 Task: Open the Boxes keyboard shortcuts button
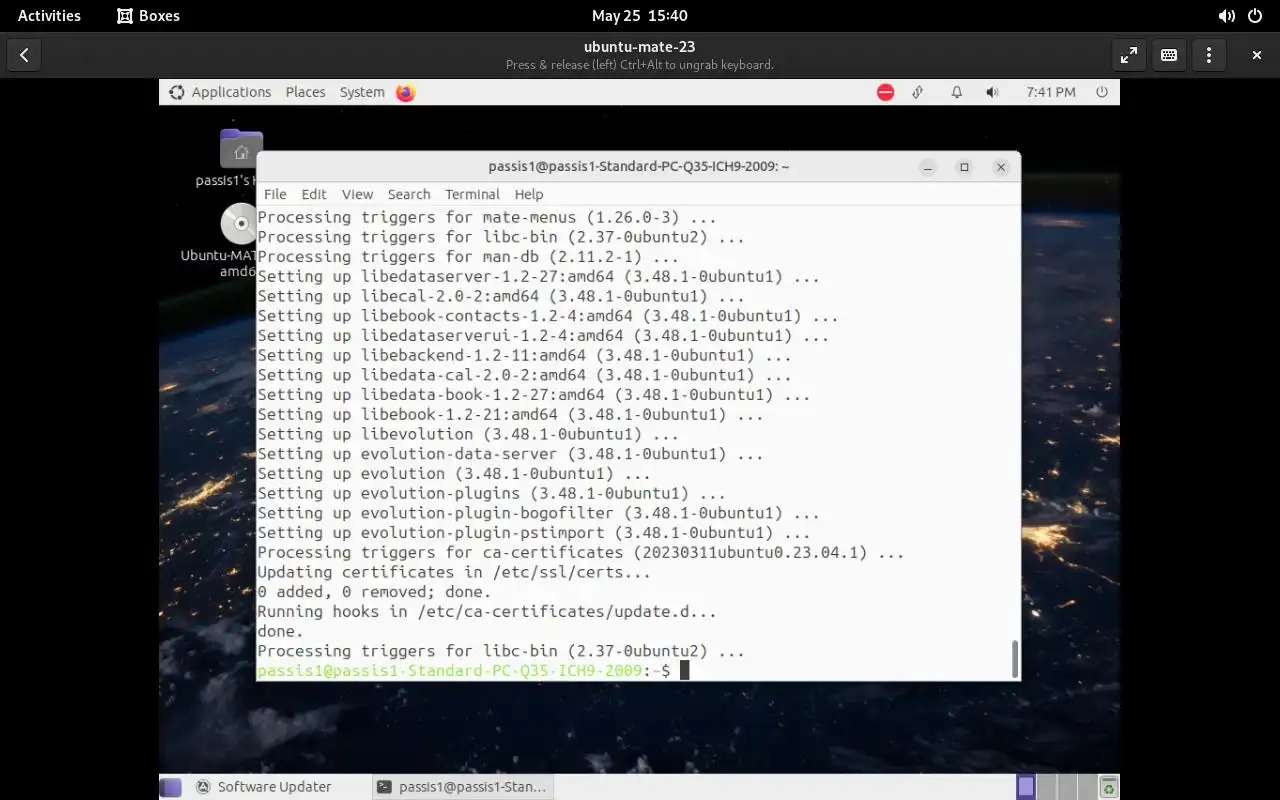(1169, 55)
